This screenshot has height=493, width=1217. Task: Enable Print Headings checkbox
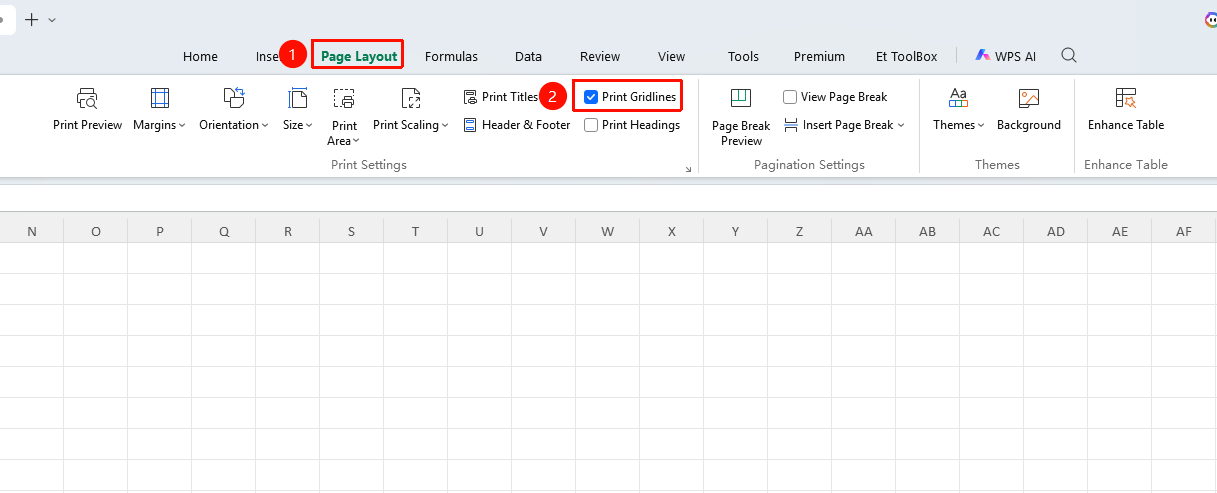(591, 125)
